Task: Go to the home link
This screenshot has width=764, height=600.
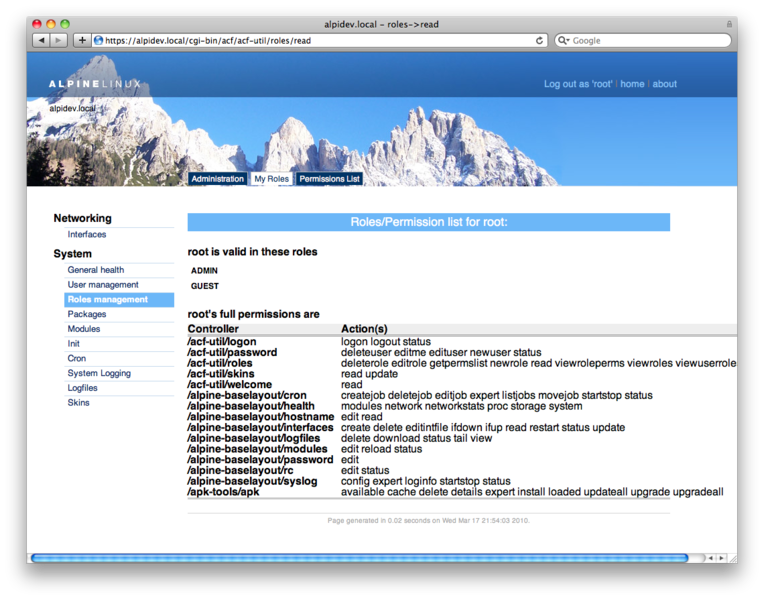Action: pyautogui.click(x=632, y=84)
